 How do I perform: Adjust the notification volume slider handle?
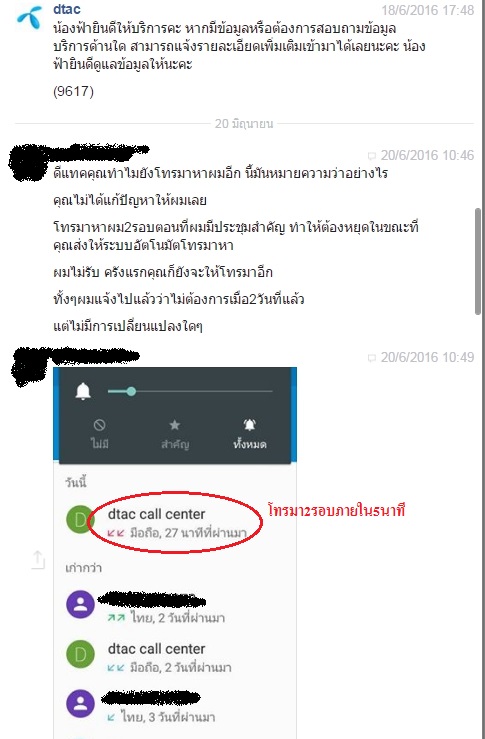click(x=131, y=391)
